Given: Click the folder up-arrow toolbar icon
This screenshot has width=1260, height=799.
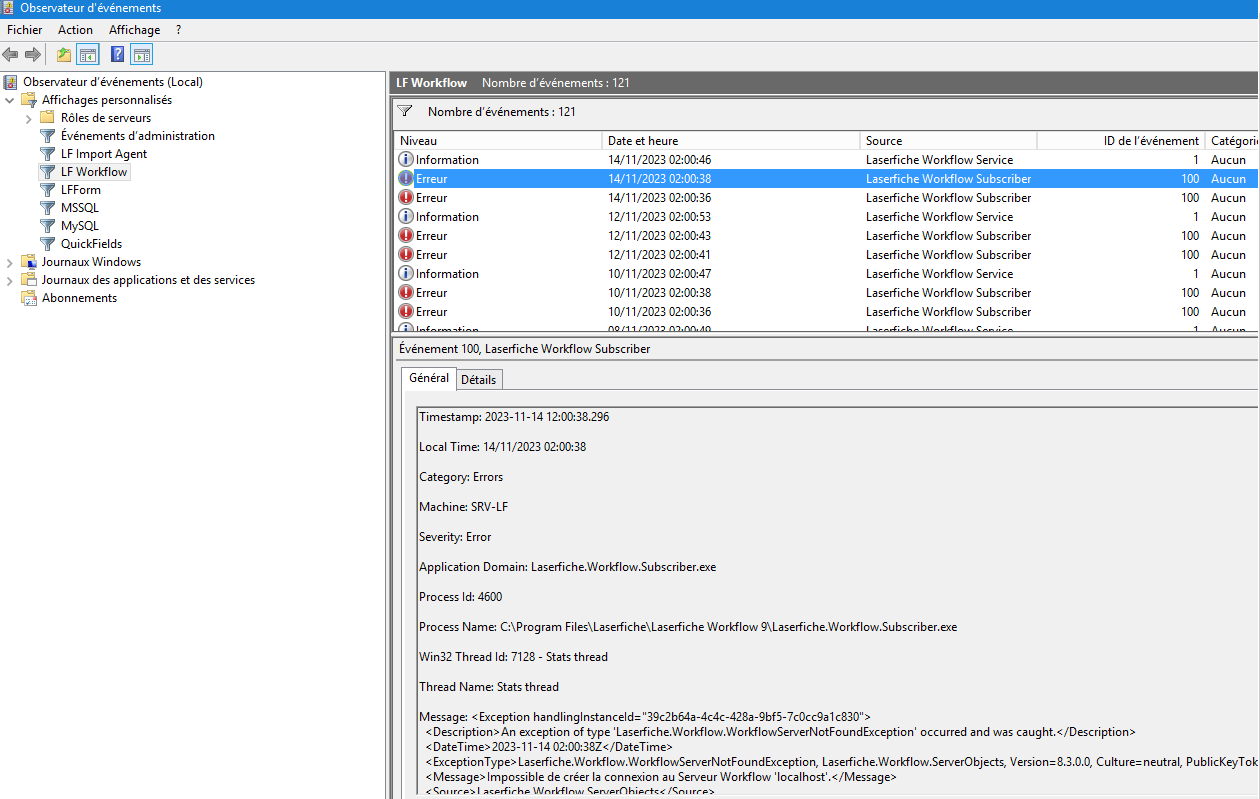Looking at the screenshot, I should [x=64, y=55].
